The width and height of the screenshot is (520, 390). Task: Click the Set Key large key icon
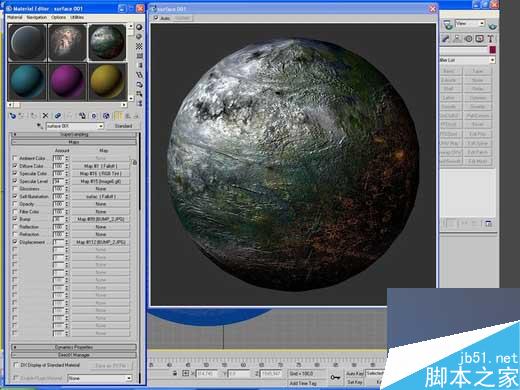click(x=335, y=377)
